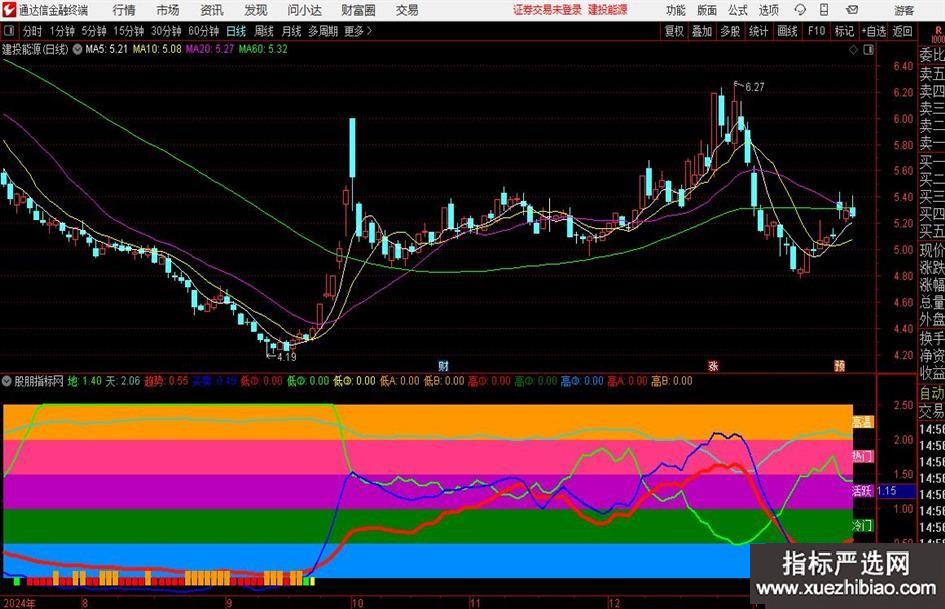Click the 建投能源(日线) chart title
The image size is (945, 609).
(35, 49)
